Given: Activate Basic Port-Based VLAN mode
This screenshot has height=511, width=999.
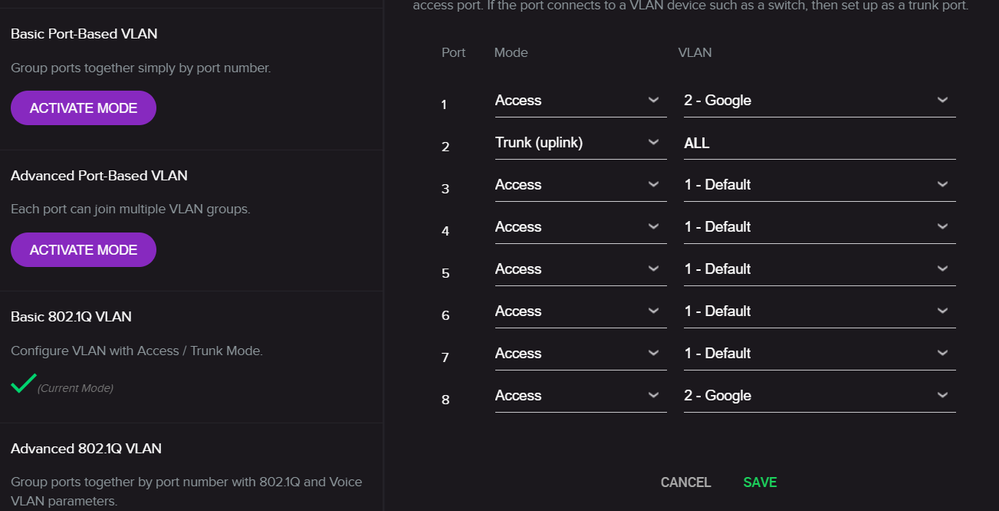Looking at the screenshot, I should [83, 108].
